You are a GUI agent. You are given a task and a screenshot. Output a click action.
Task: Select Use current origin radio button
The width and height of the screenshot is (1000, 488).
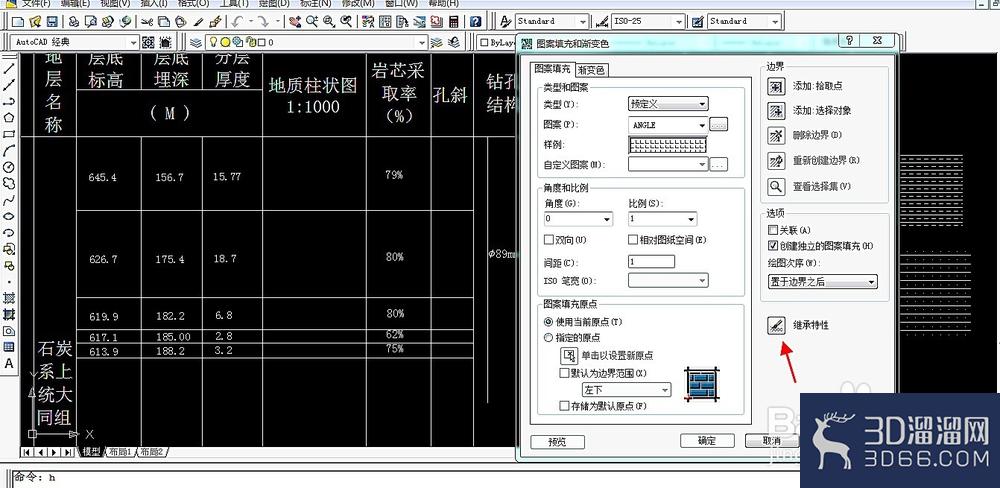coord(548,322)
